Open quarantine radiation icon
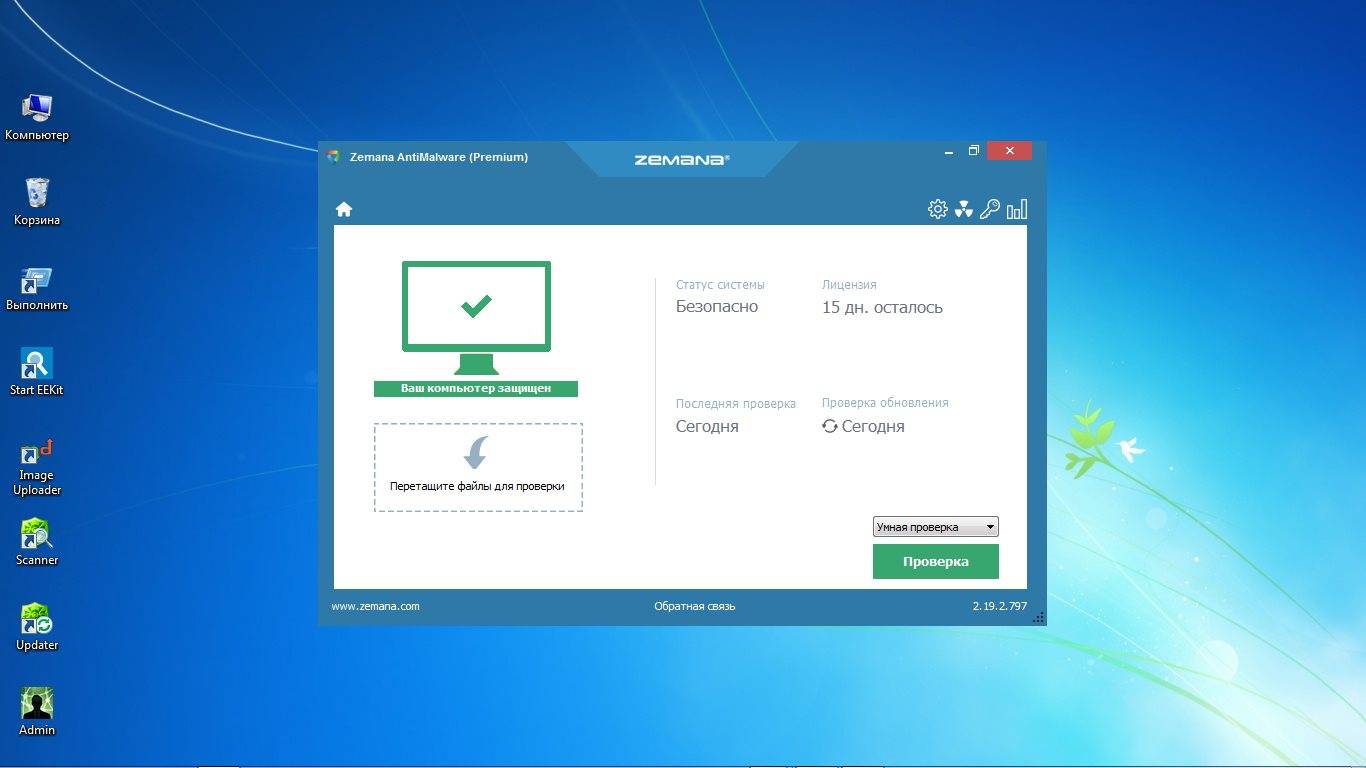The image size is (1366, 768). point(963,209)
